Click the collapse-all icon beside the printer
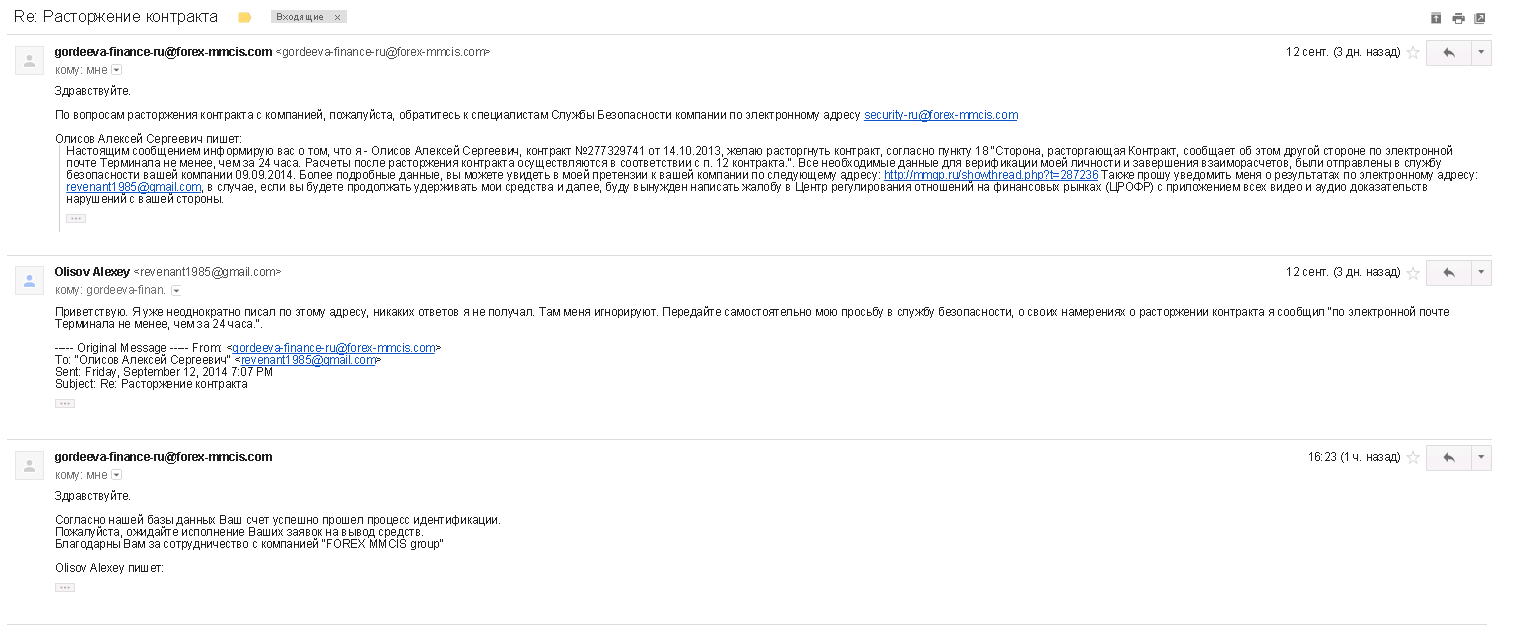1516x632 pixels. tap(1436, 18)
